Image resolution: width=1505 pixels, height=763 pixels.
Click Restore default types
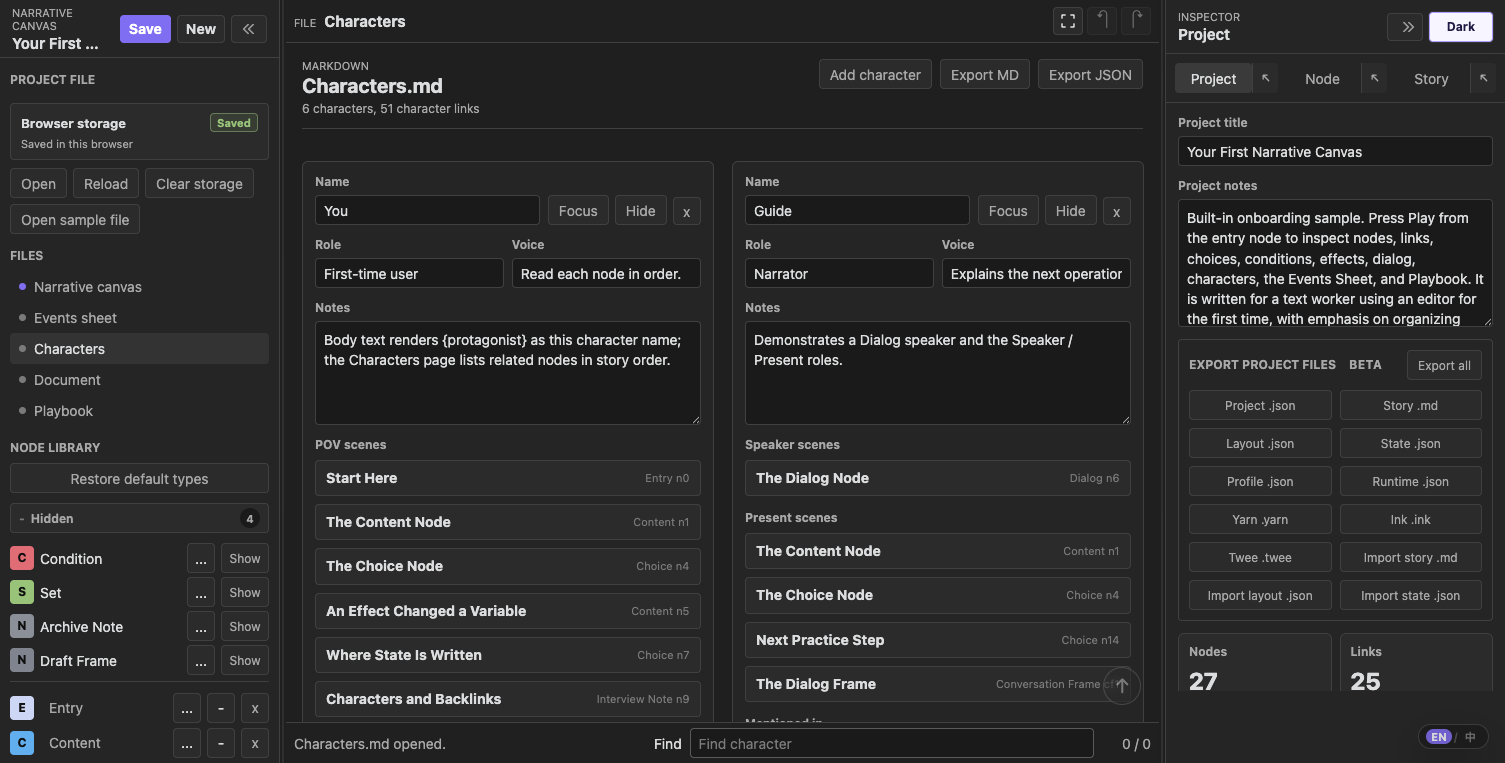click(x=139, y=479)
